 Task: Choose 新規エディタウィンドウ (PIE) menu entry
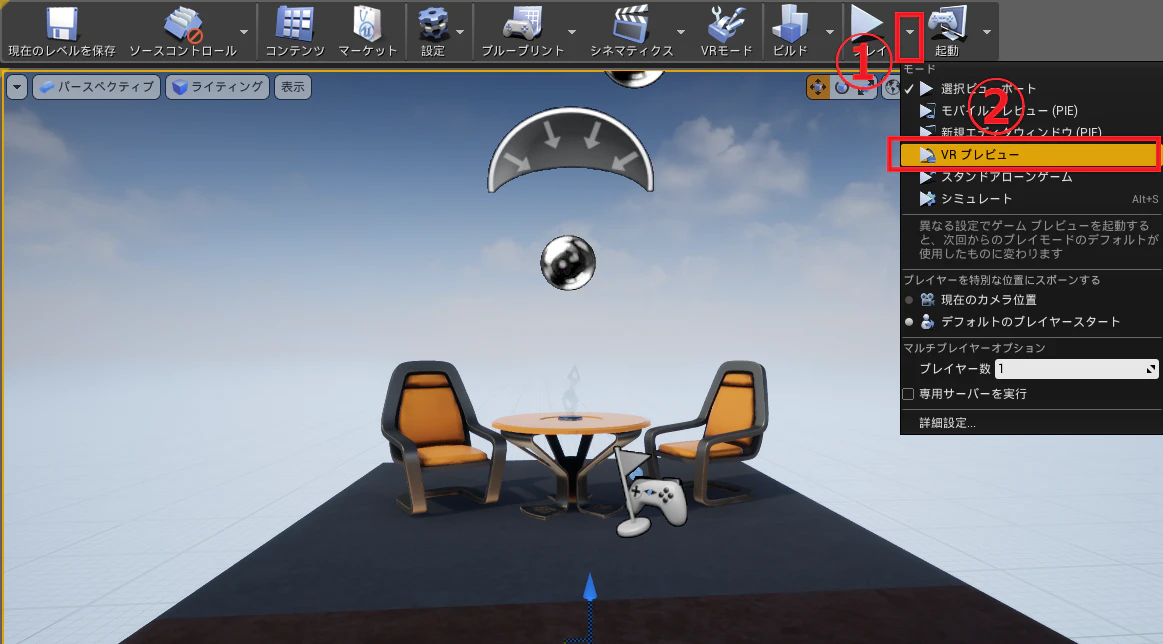(1031, 132)
